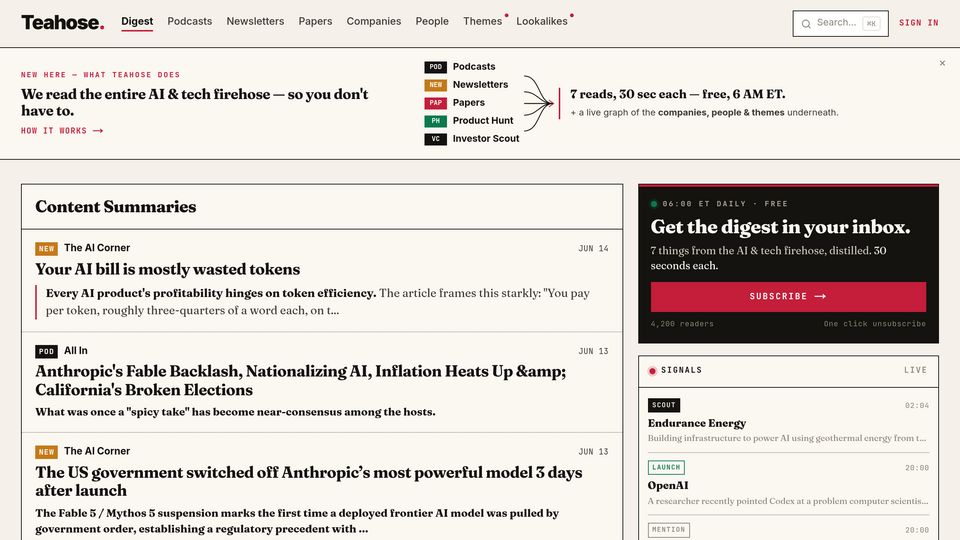Click the POD badge beside Podcasts
Screen dimensions: 960x540
point(435,67)
